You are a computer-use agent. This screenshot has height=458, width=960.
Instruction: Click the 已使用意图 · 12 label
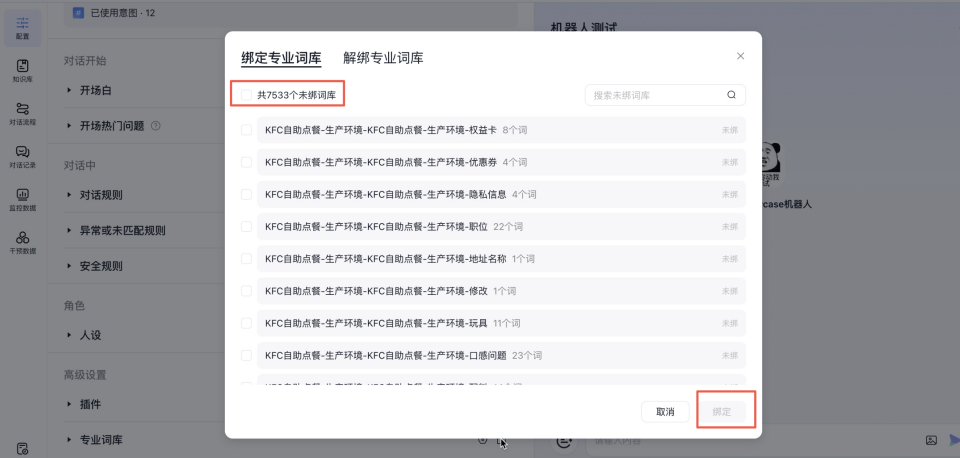[x=122, y=12]
